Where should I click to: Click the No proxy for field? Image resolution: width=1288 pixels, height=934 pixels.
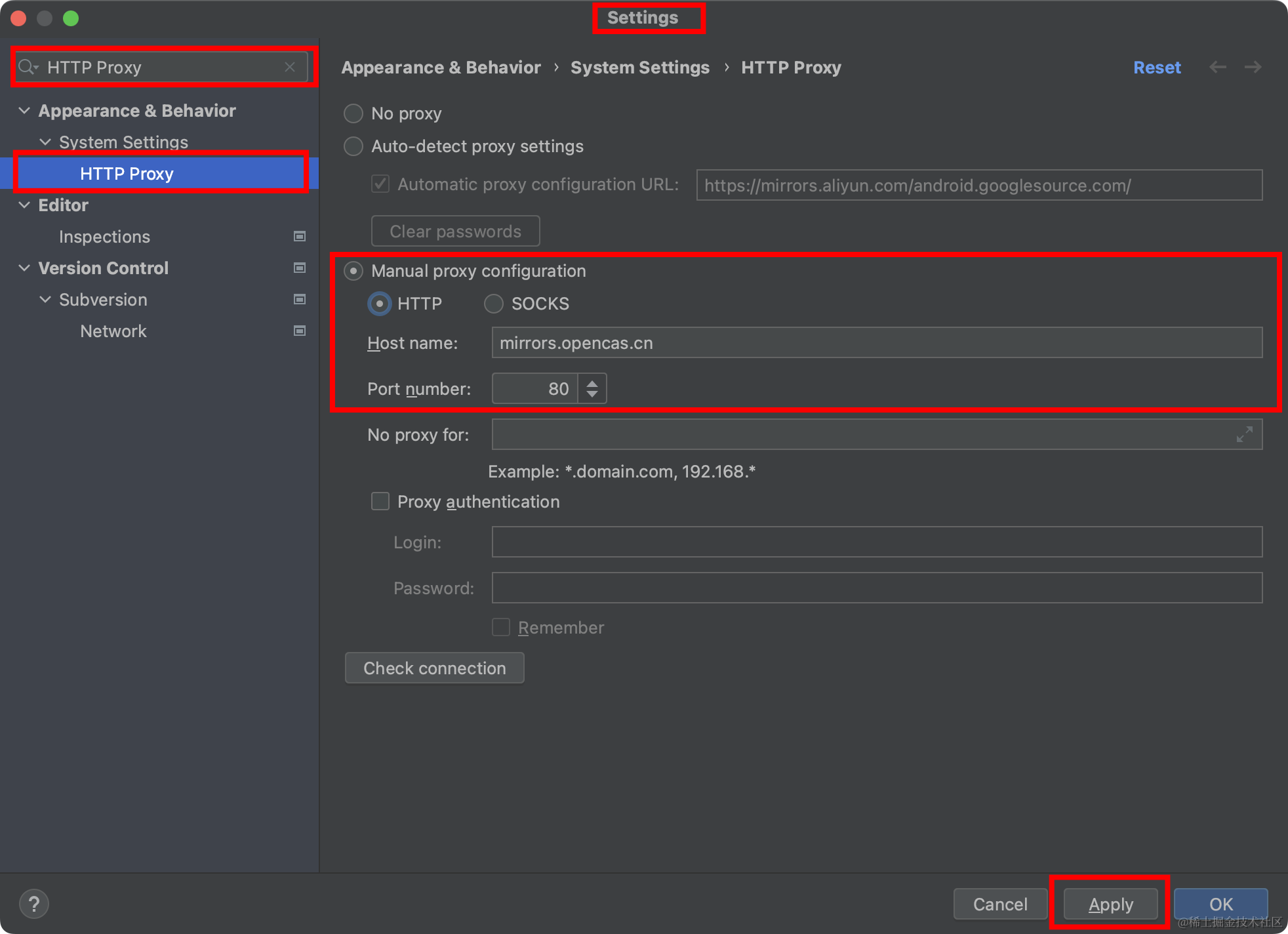point(877,434)
